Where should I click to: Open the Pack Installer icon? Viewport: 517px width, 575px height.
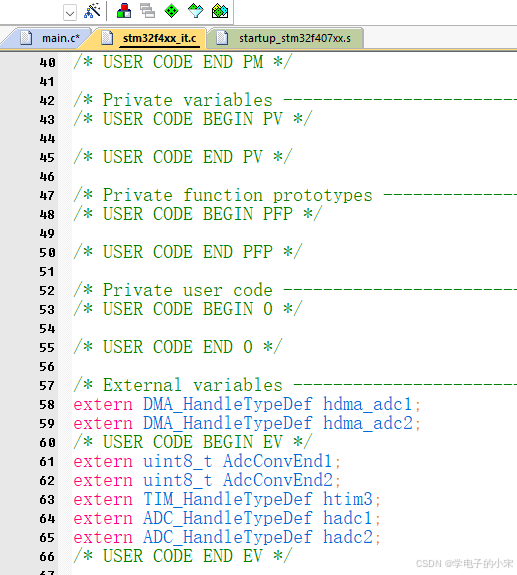point(220,11)
